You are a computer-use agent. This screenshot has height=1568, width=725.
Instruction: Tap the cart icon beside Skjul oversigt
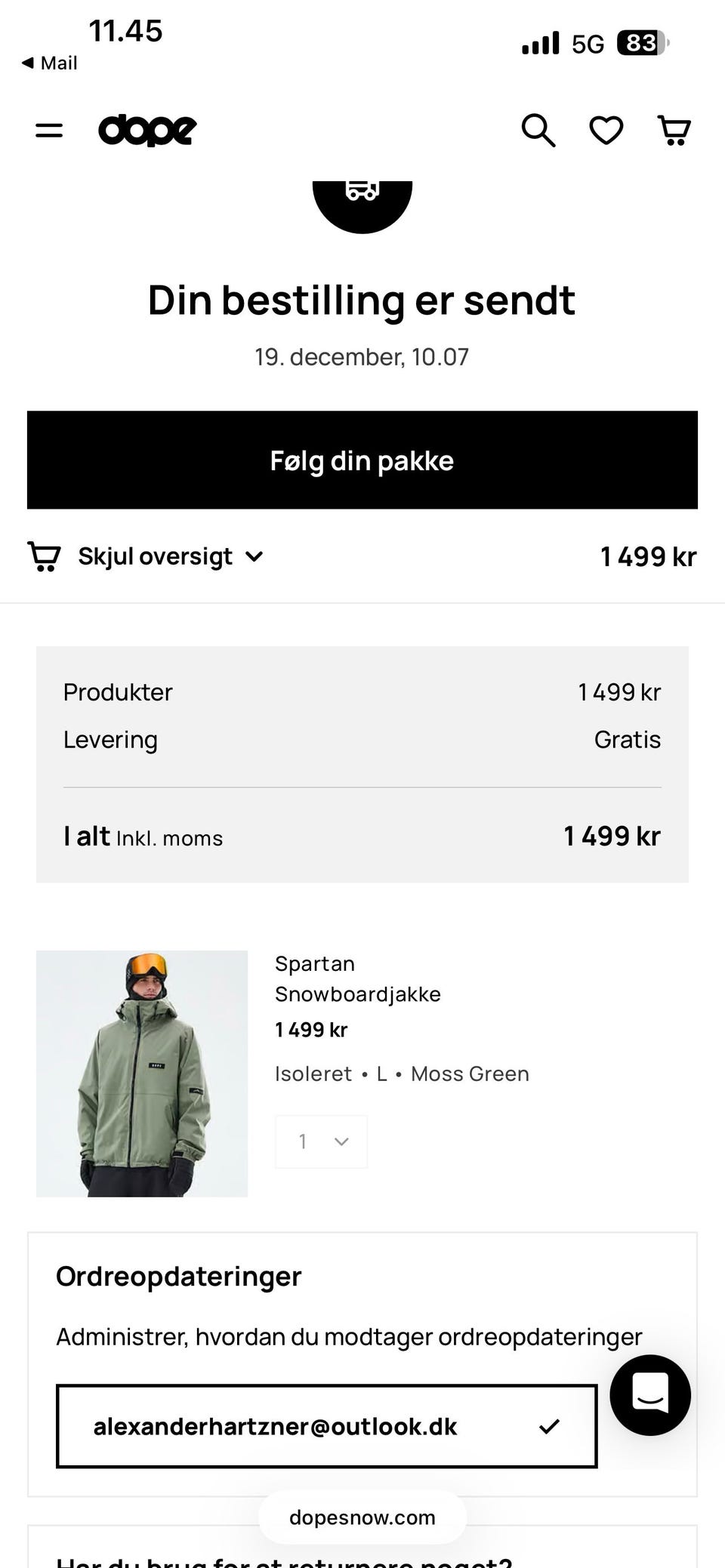[x=44, y=556]
